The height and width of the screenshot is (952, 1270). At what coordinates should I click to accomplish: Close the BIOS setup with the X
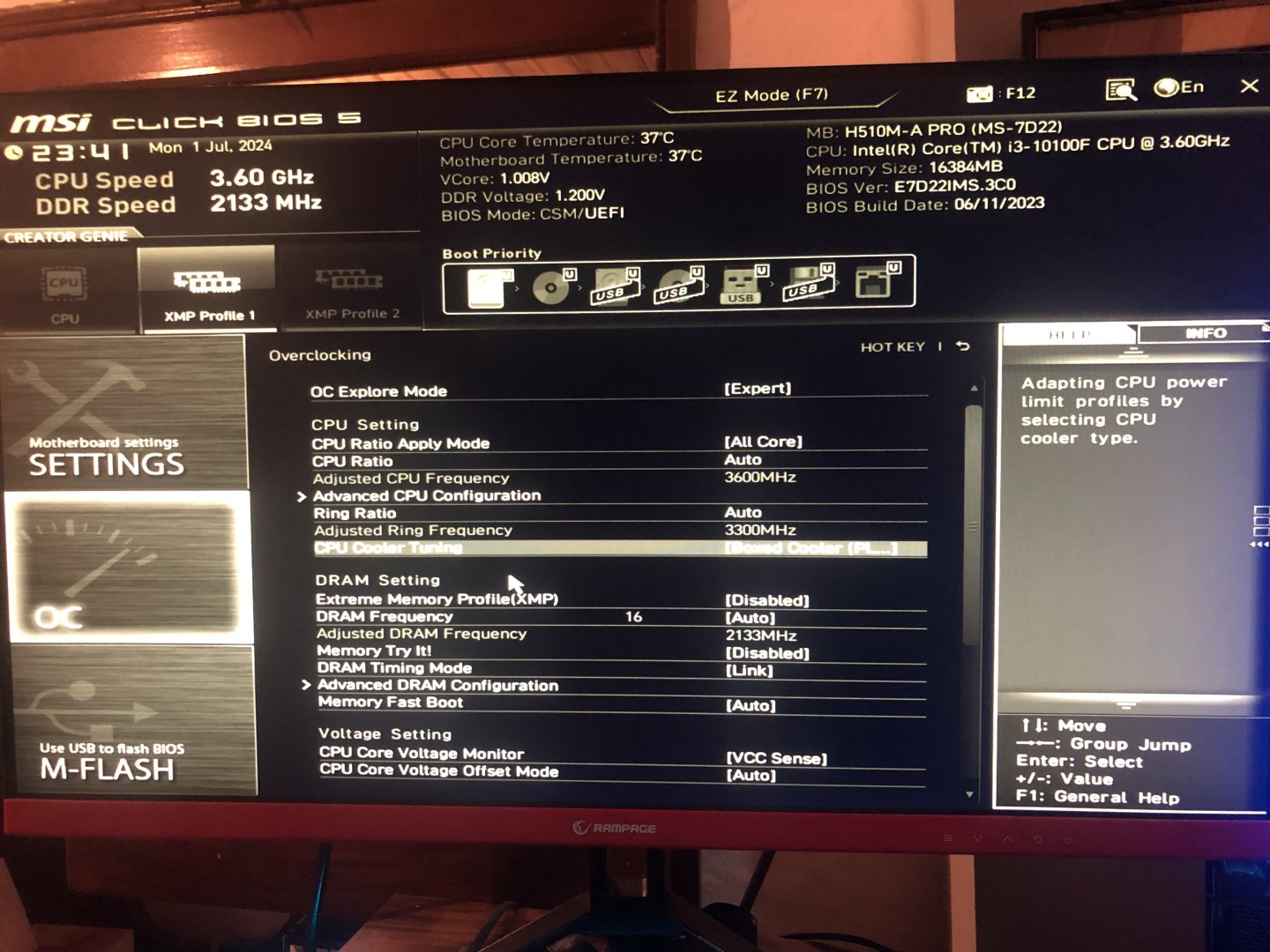(1249, 86)
